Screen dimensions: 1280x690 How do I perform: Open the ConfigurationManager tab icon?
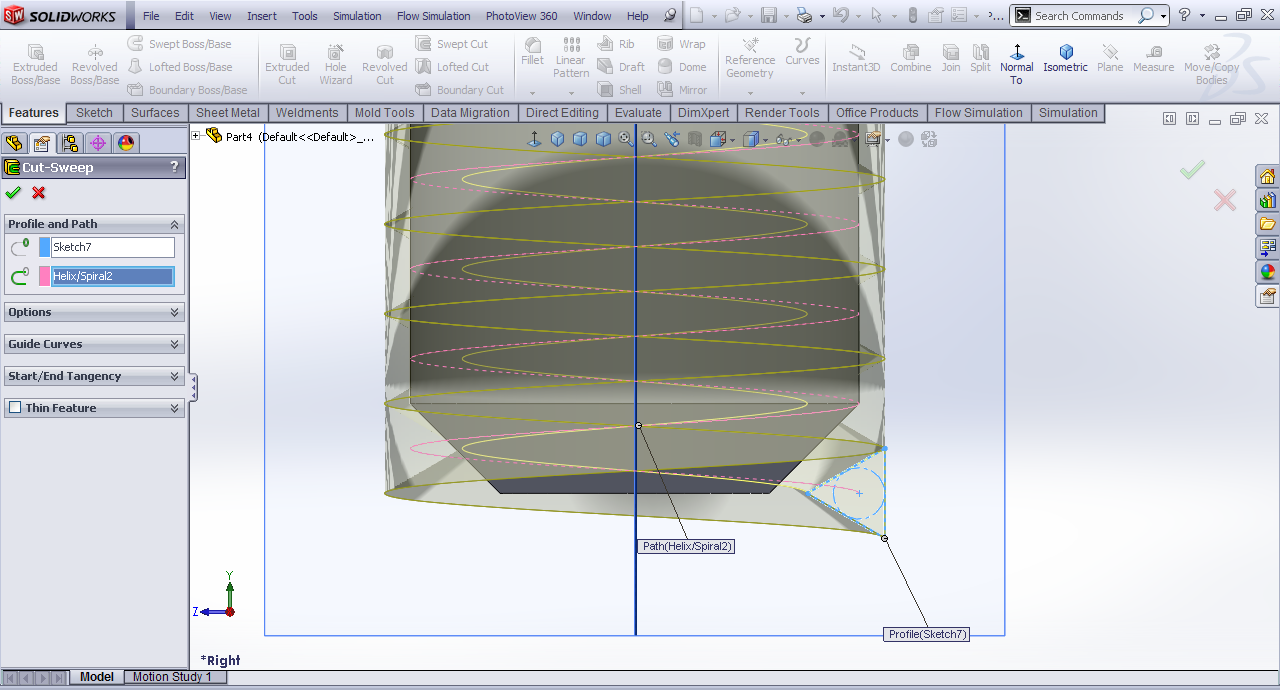point(70,143)
